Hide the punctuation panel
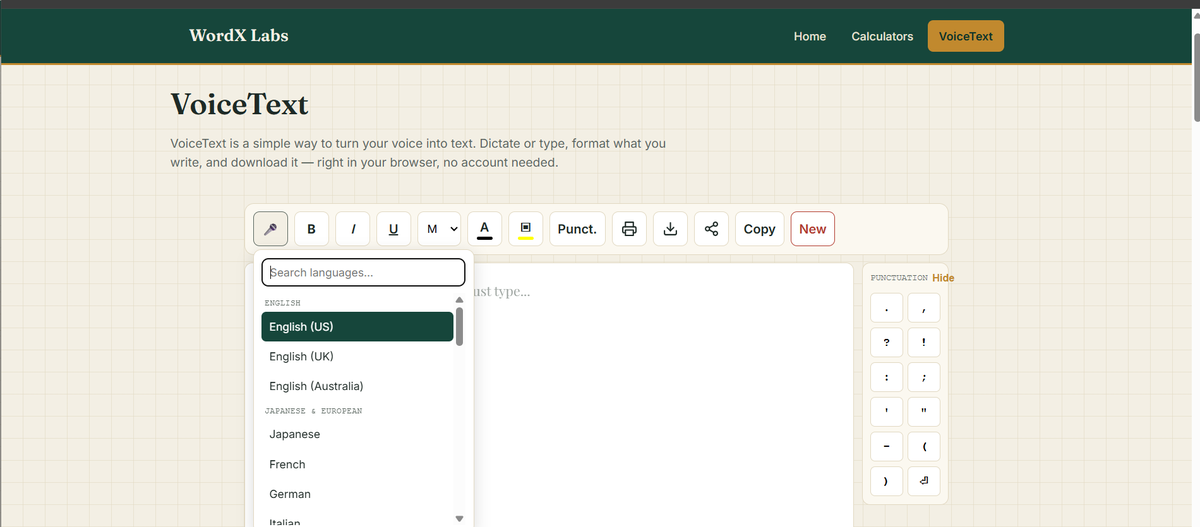This screenshot has width=1200, height=527. pos(943,278)
